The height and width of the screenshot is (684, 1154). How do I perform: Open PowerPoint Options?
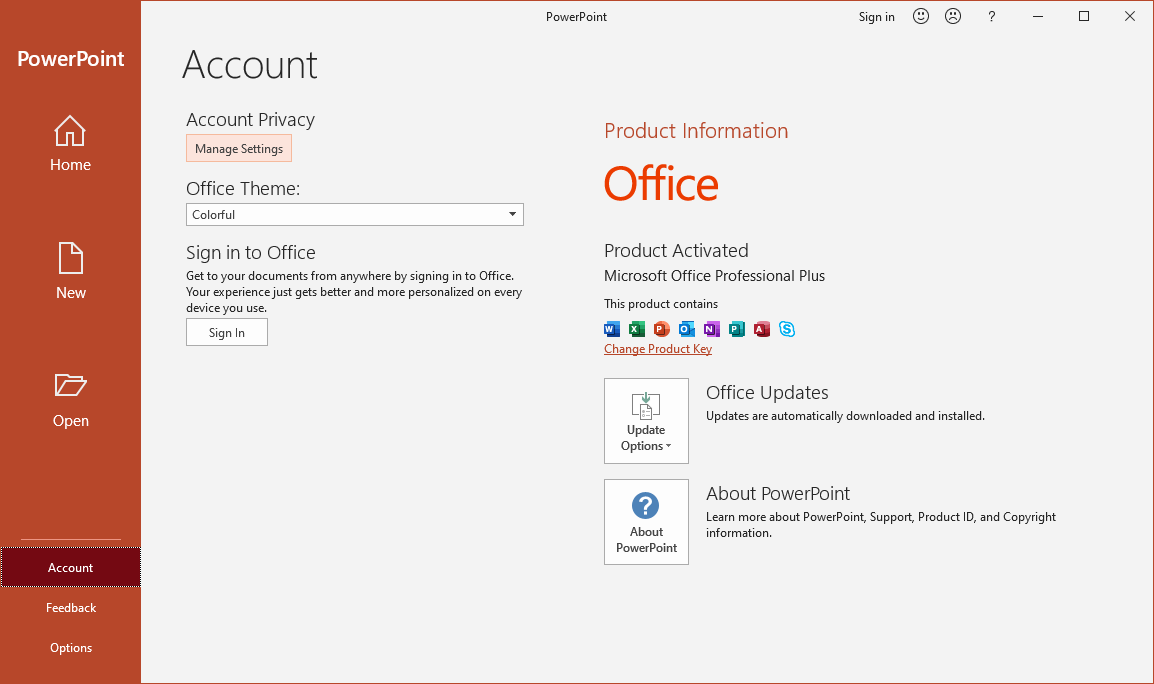click(71, 648)
